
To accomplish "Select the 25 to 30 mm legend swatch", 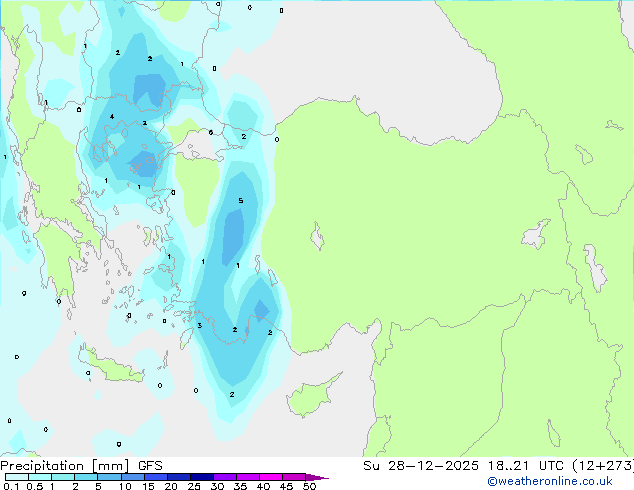I will 201,477.
